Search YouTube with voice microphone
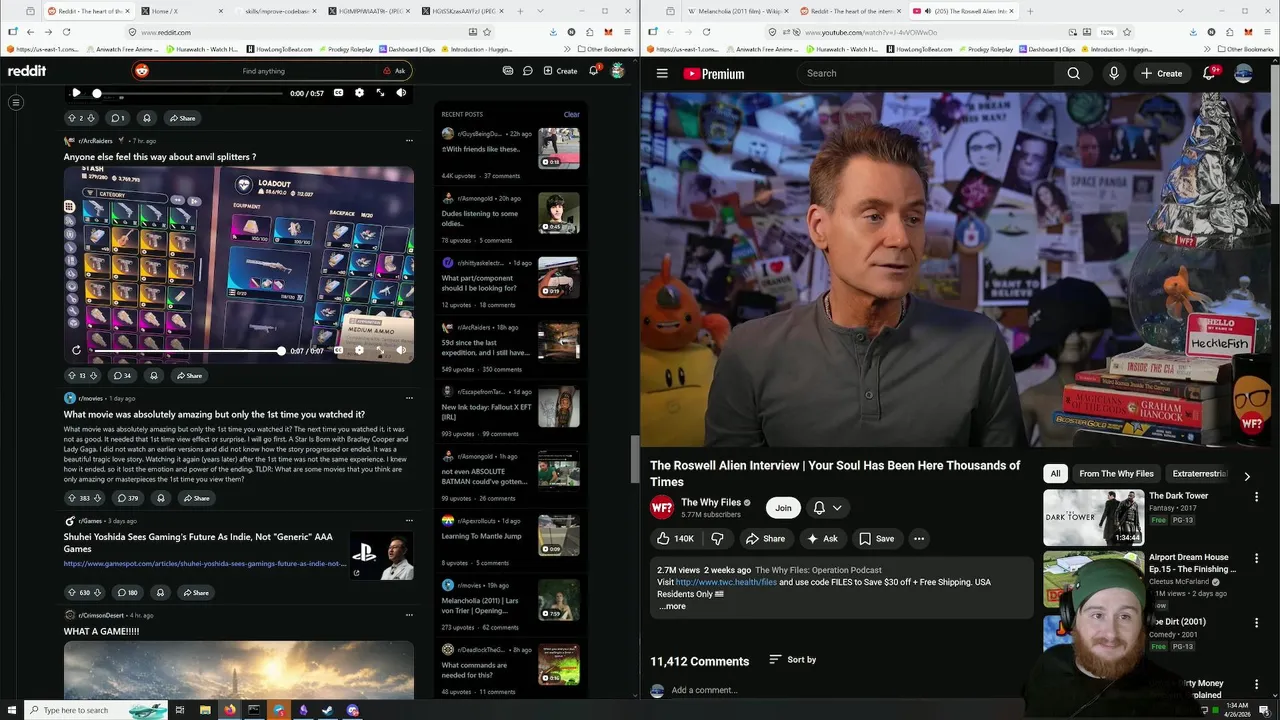Image resolution: width=1280 pixels, height=720 pixels. tap(1113, 73)
